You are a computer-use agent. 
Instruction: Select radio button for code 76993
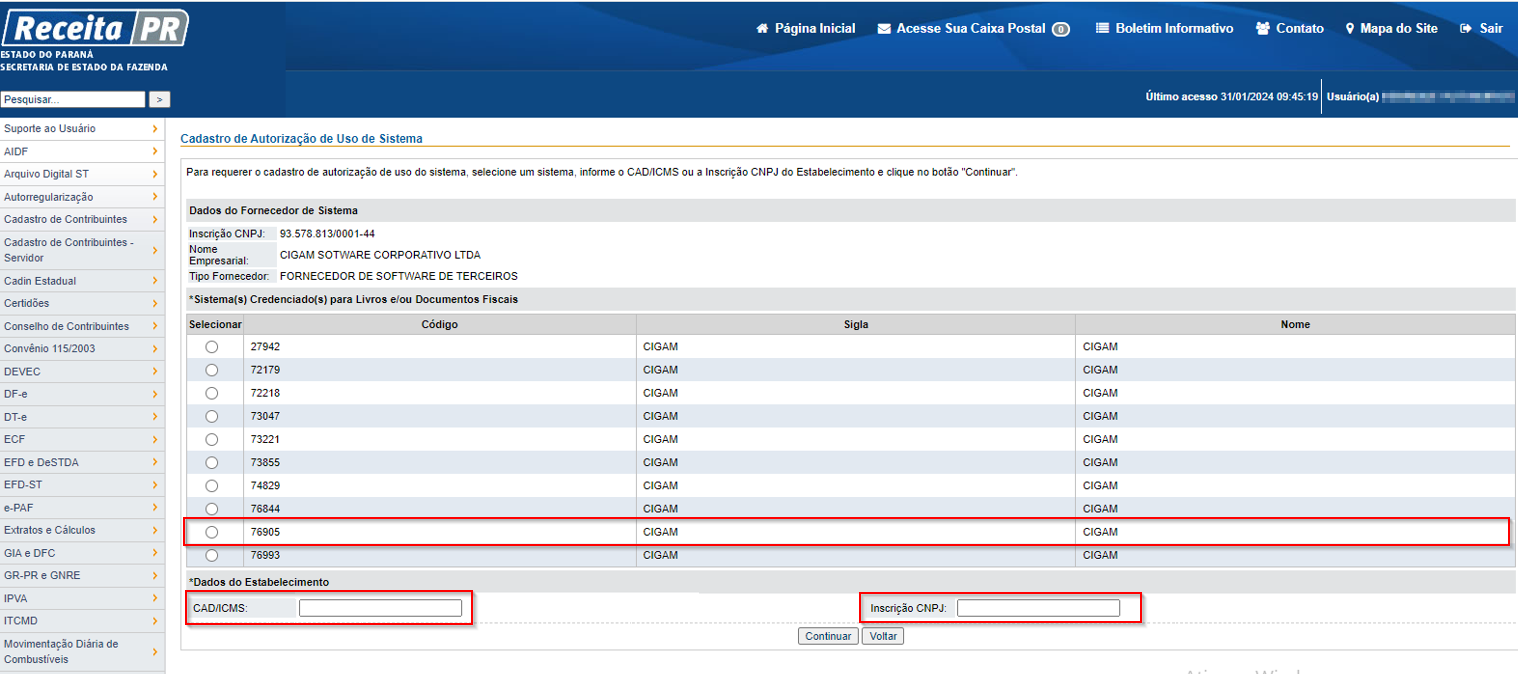click(x=212, y=555)
